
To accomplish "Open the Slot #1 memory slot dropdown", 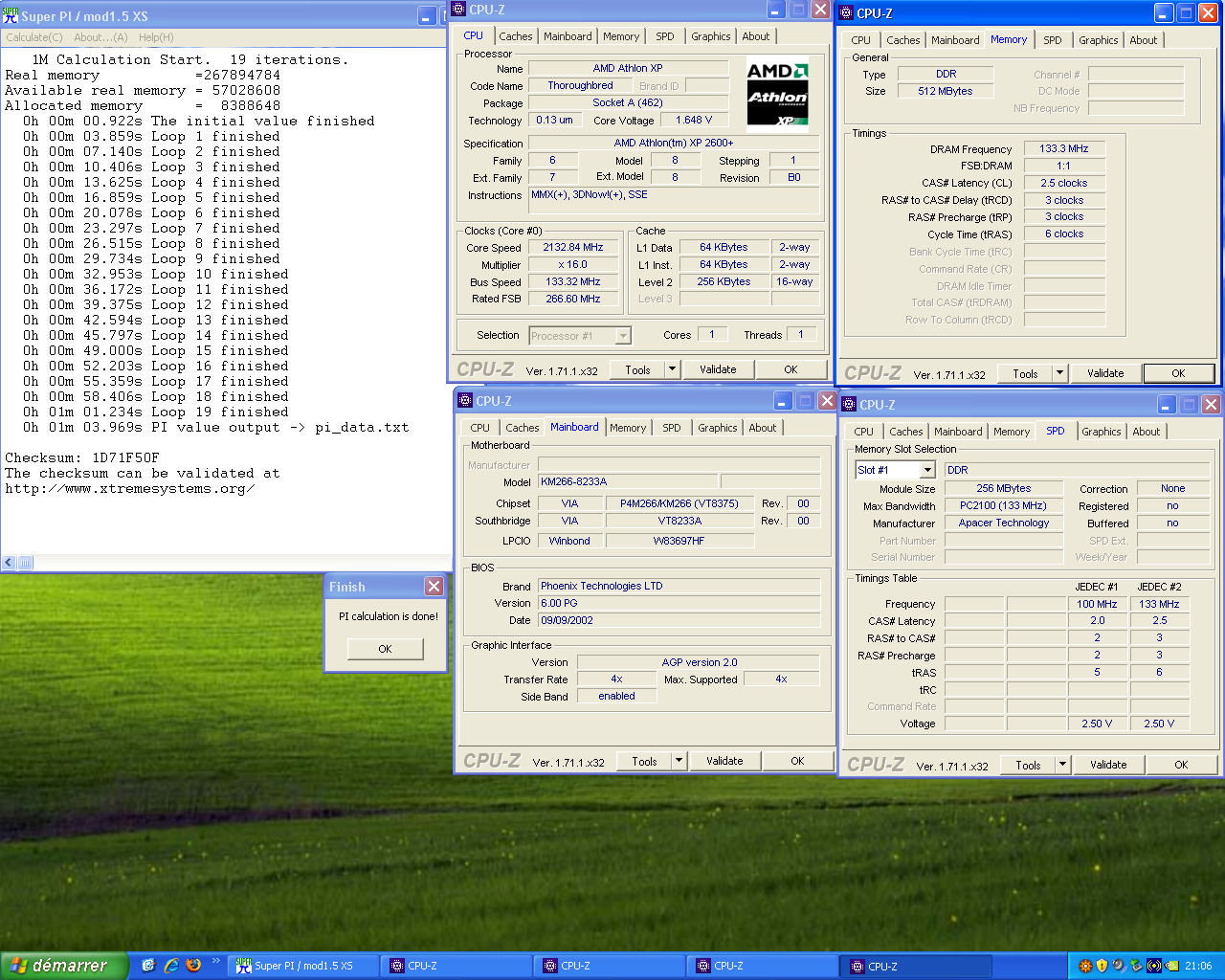I will (895, 470).
